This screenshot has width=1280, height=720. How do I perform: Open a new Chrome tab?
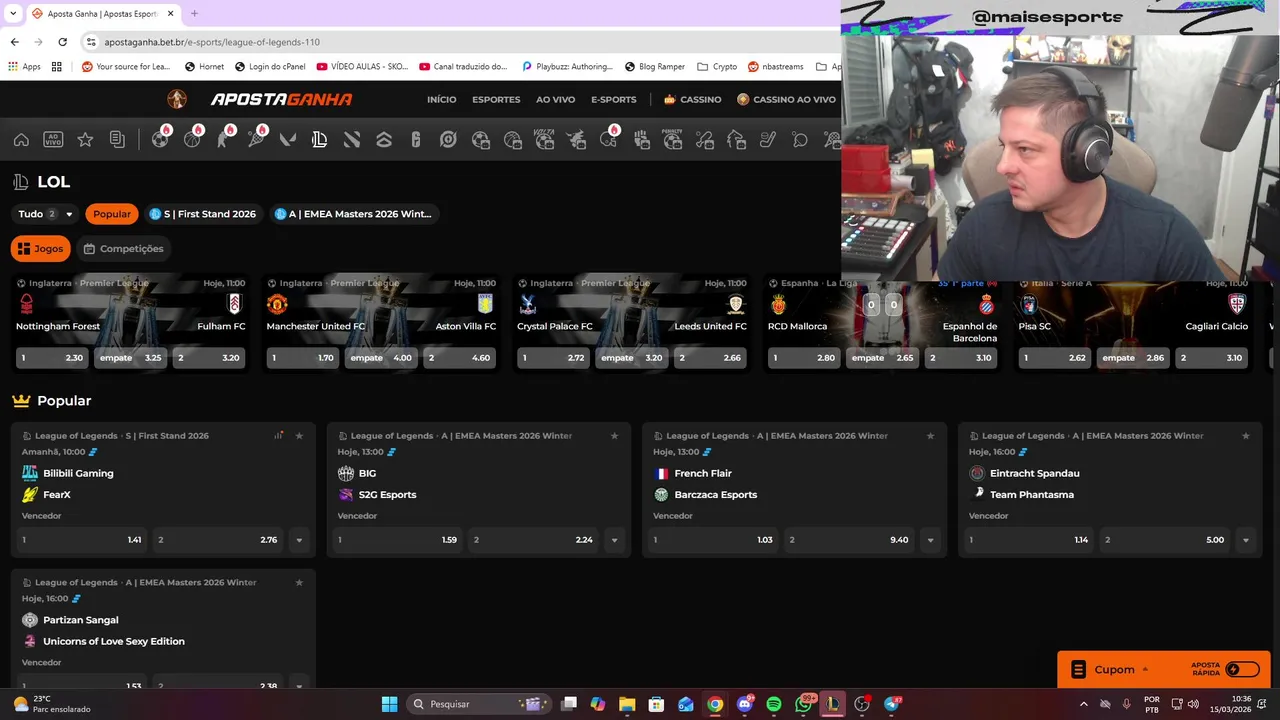[x=194, y=14]
